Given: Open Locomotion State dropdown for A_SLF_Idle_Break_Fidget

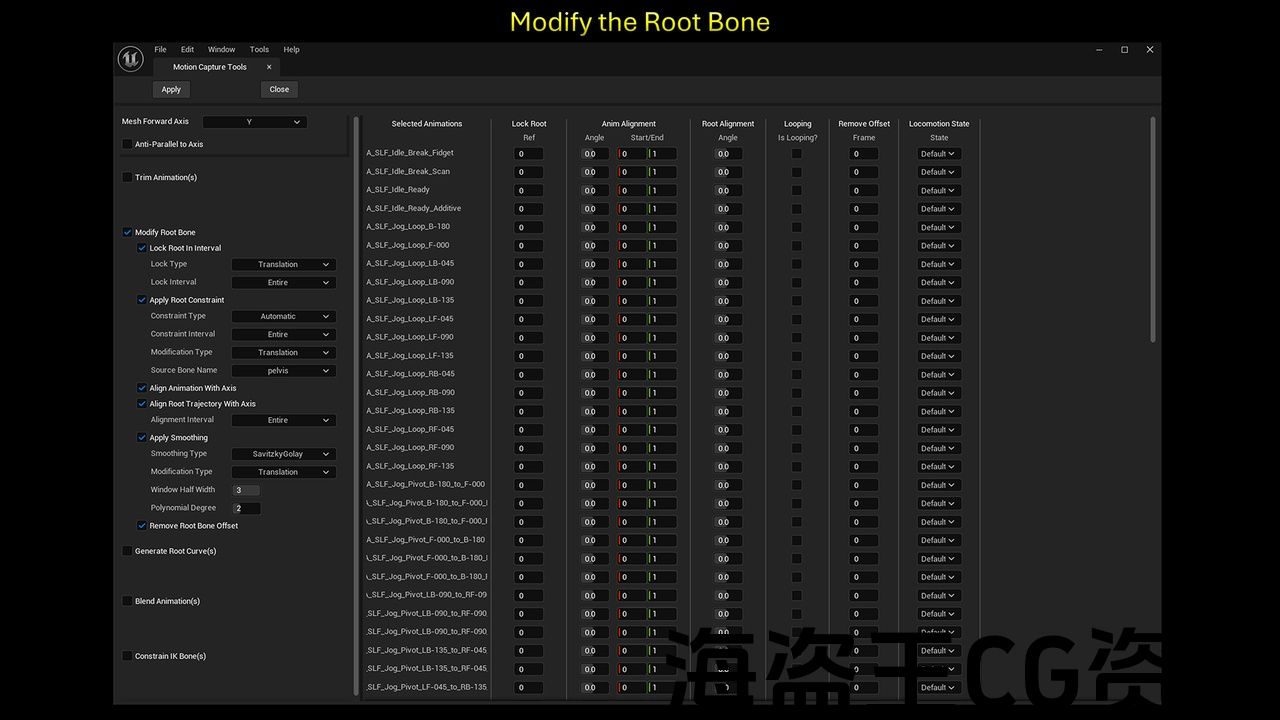Looking at the screenshot, I should click(938, 154).
